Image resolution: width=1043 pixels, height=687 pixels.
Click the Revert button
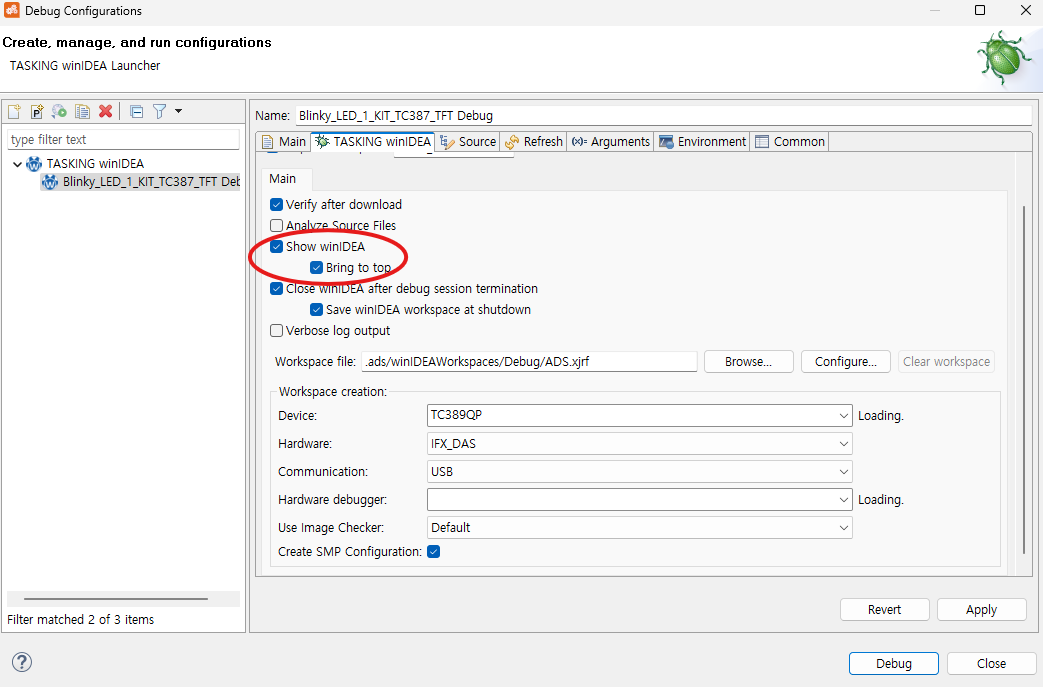pyautogui.click(x=884, y=609)
